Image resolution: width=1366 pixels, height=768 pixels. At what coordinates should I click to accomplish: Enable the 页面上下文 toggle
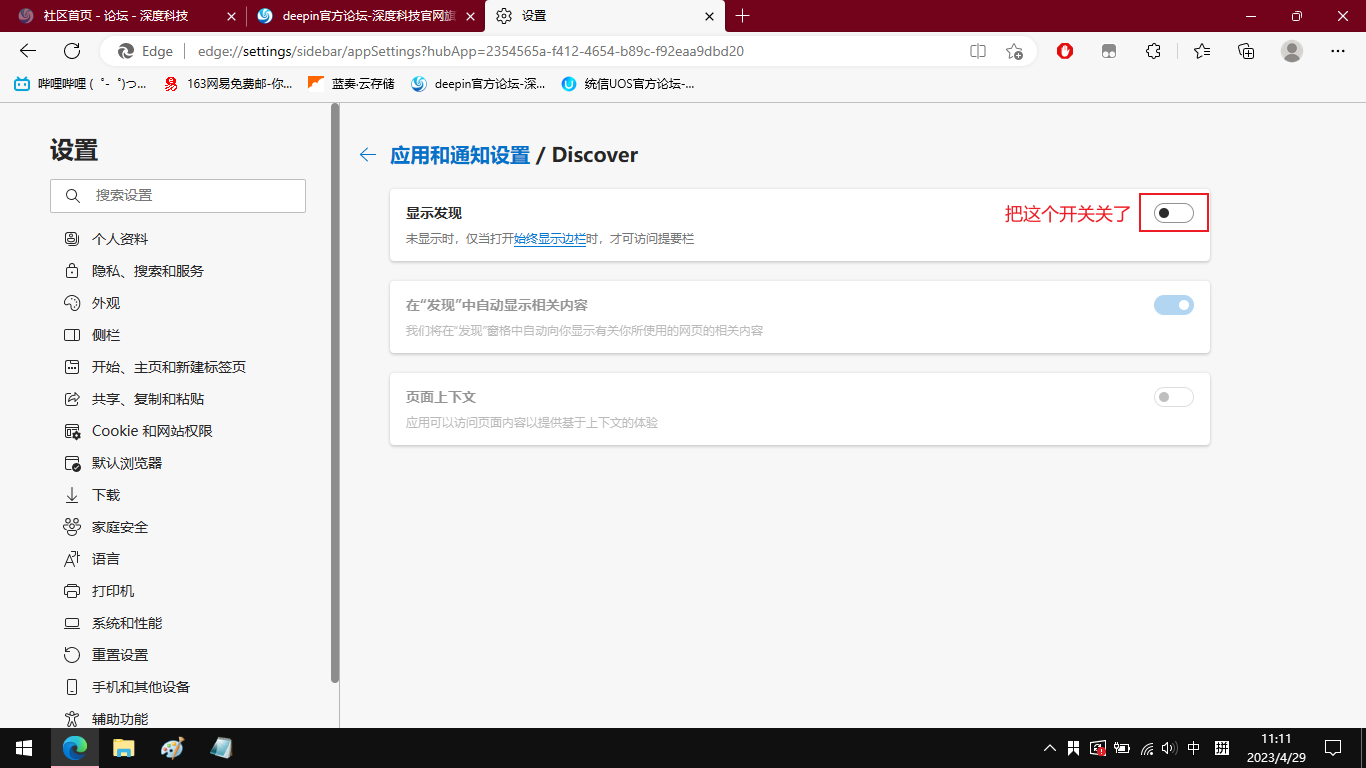pyautogui.click(x=1172, y=397)
